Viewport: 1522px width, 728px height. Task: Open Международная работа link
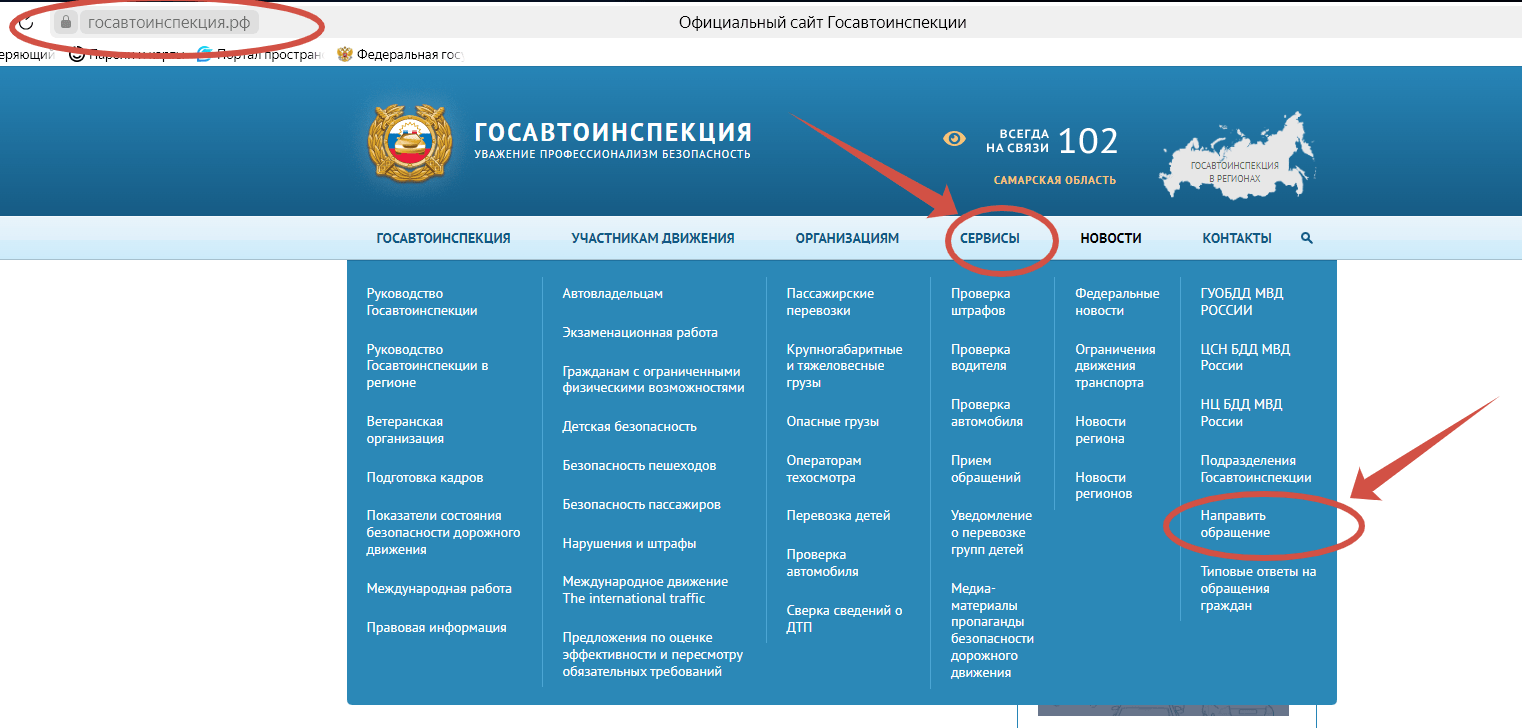point(439,588)
